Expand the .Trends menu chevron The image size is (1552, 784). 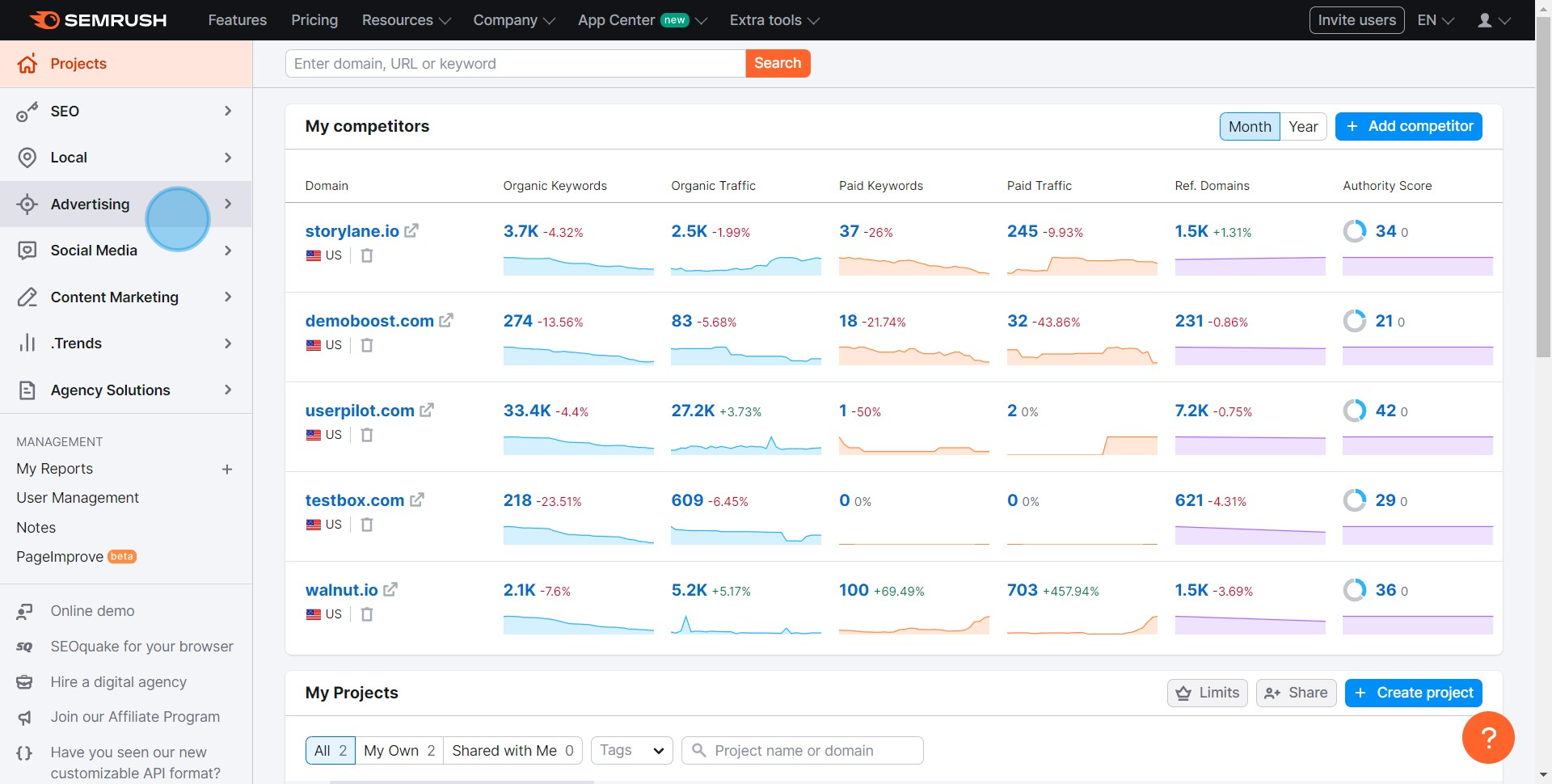tap(228, 344)
